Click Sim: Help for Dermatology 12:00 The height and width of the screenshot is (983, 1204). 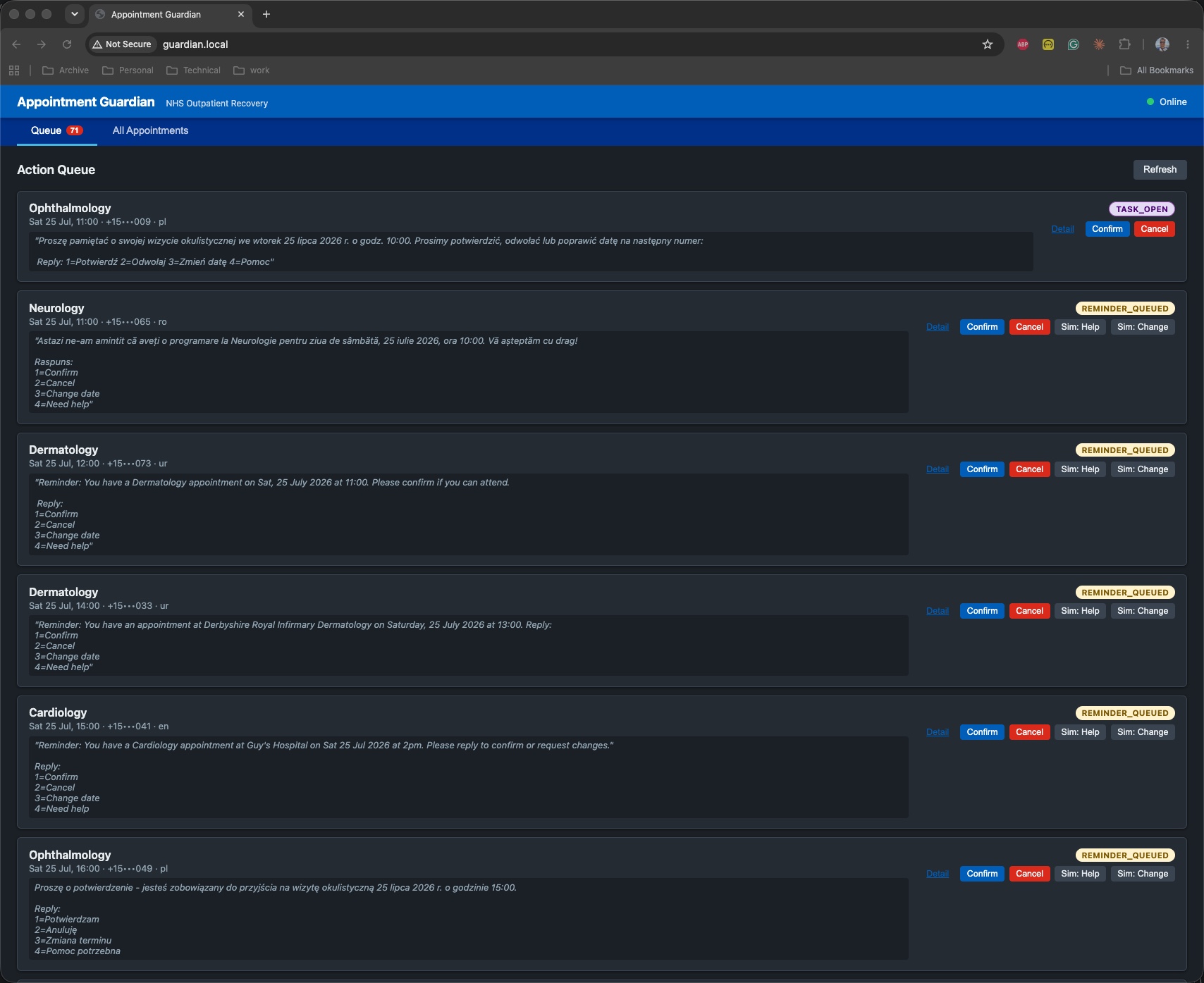pyautogui.click(x=1080, y=469)
